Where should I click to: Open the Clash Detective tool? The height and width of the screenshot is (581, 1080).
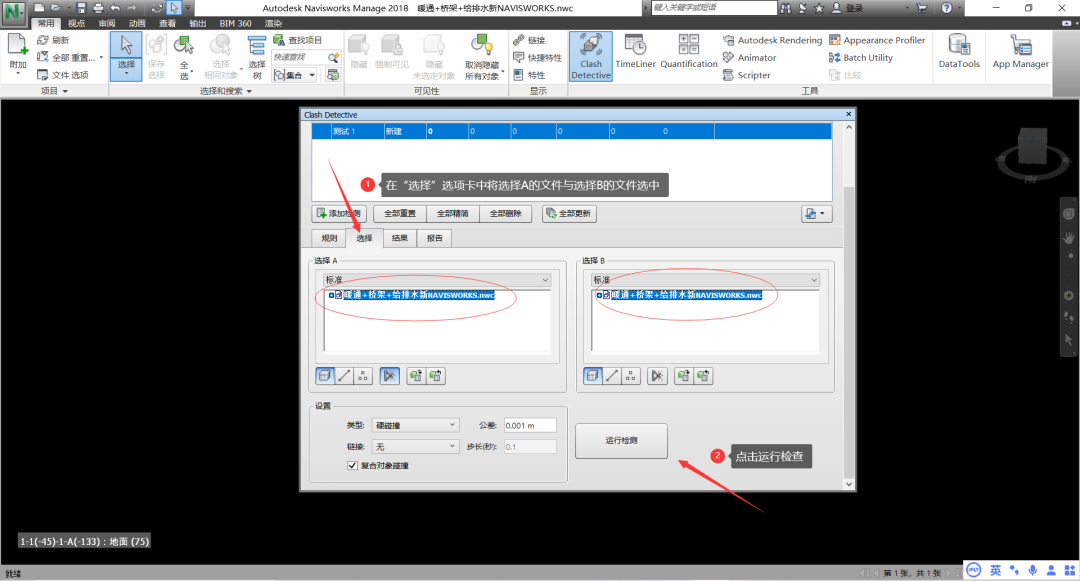click(590, 56)
